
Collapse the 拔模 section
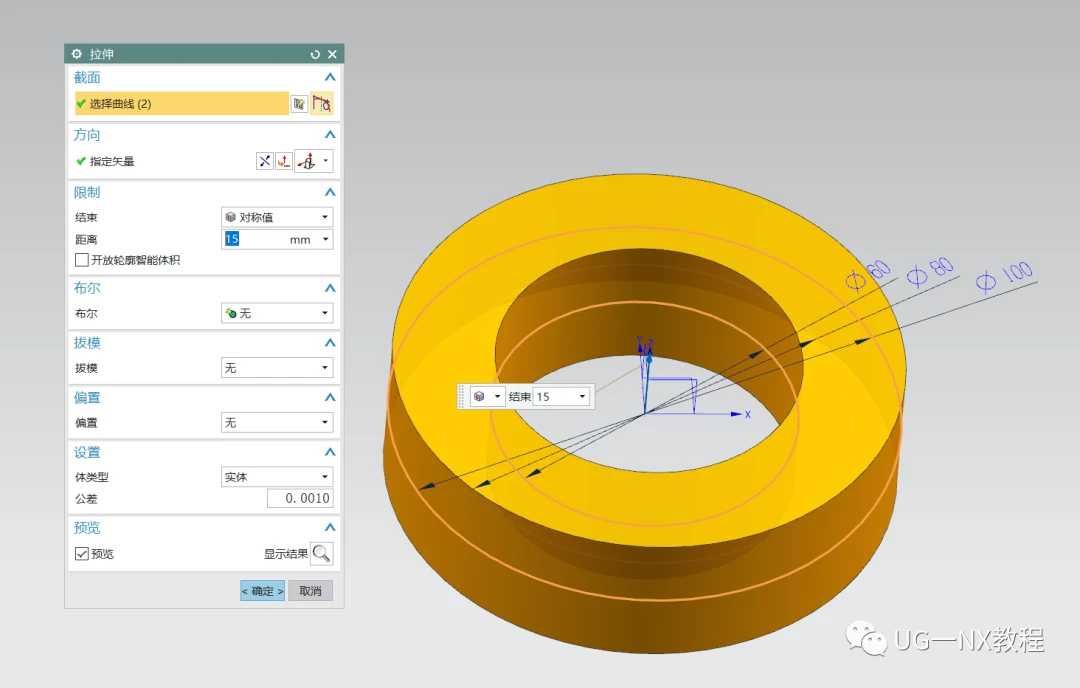click(x=330, y=342)
